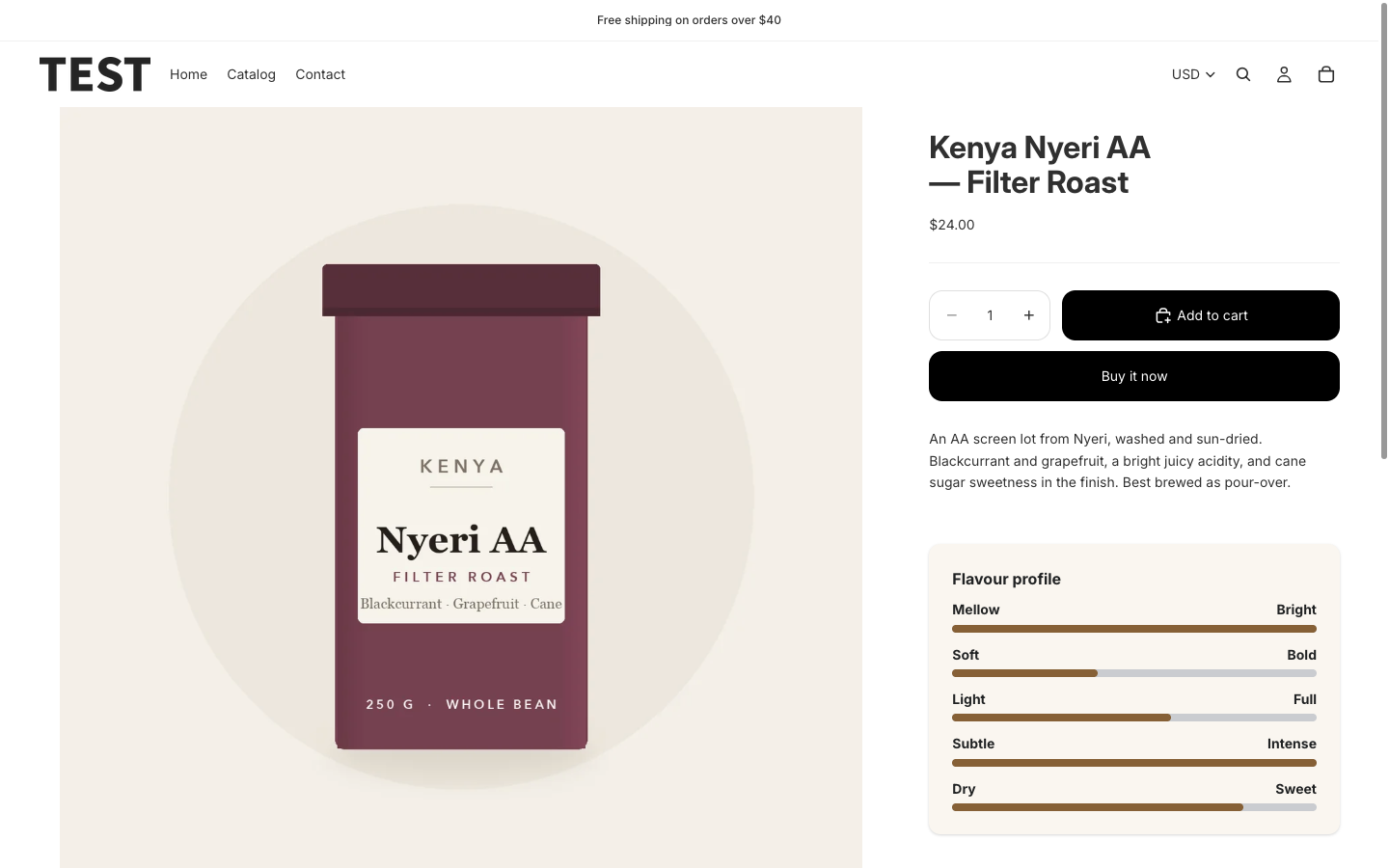The width and height of the screenshot is (1389, 868).
Task: Go to the Home menu item
Action: (x=188, y=74)
